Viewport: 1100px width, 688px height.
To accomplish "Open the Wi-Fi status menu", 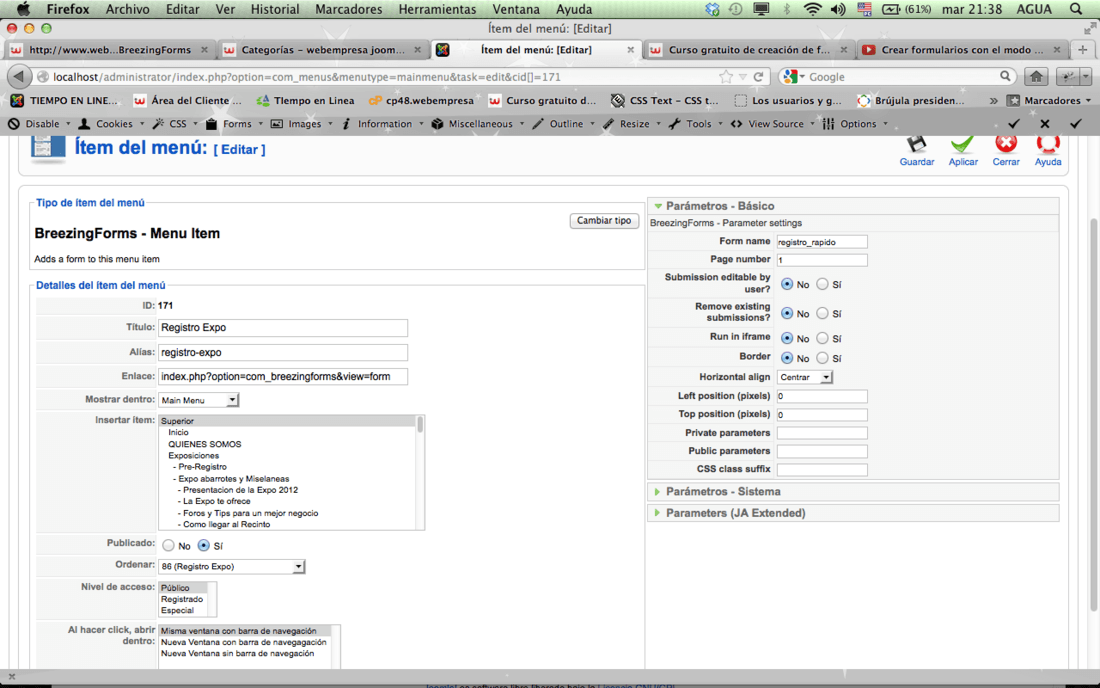I will 812,9.
